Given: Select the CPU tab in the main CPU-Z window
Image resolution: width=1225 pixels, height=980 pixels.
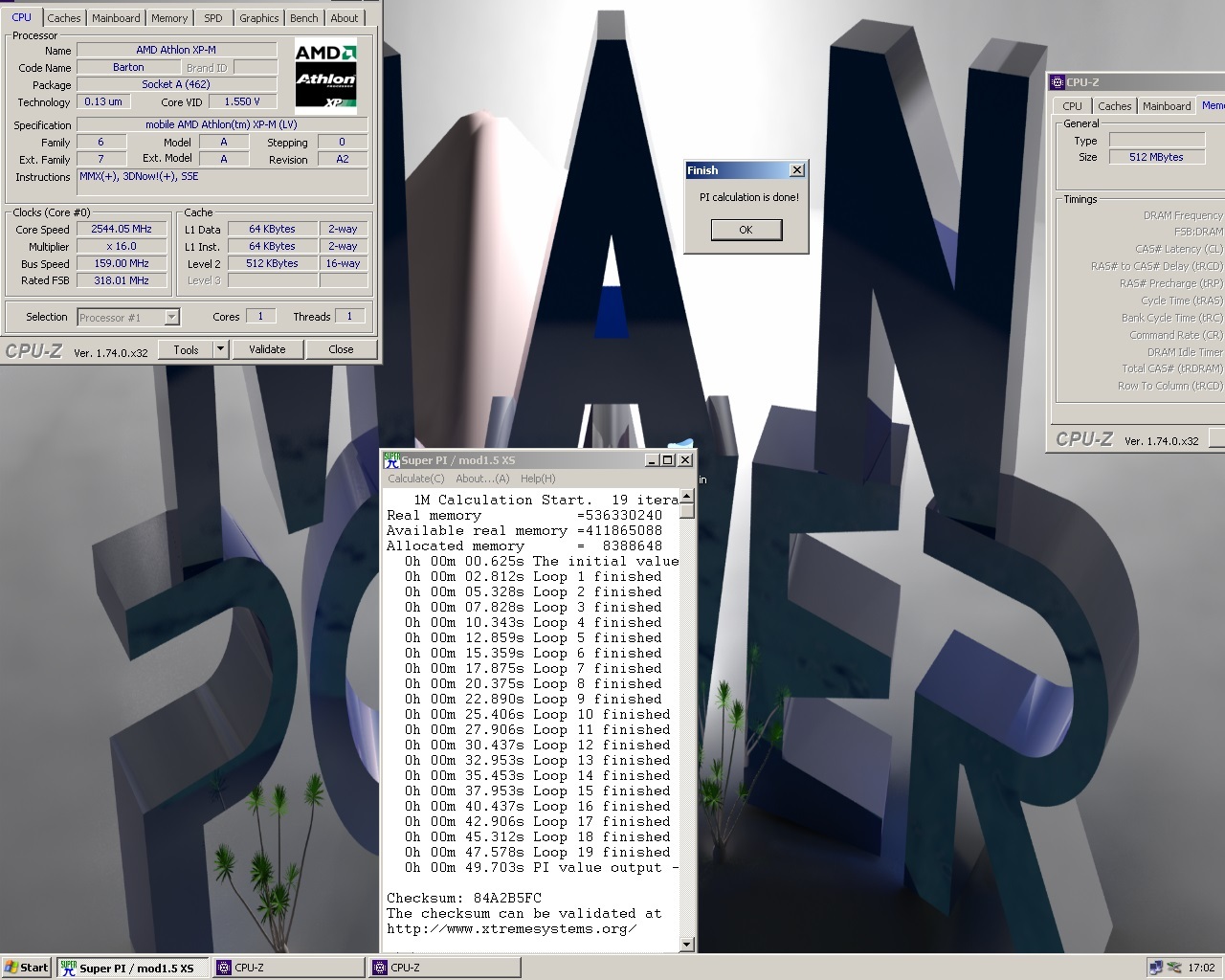Looking at the screenshot, I should coord(21,17).
